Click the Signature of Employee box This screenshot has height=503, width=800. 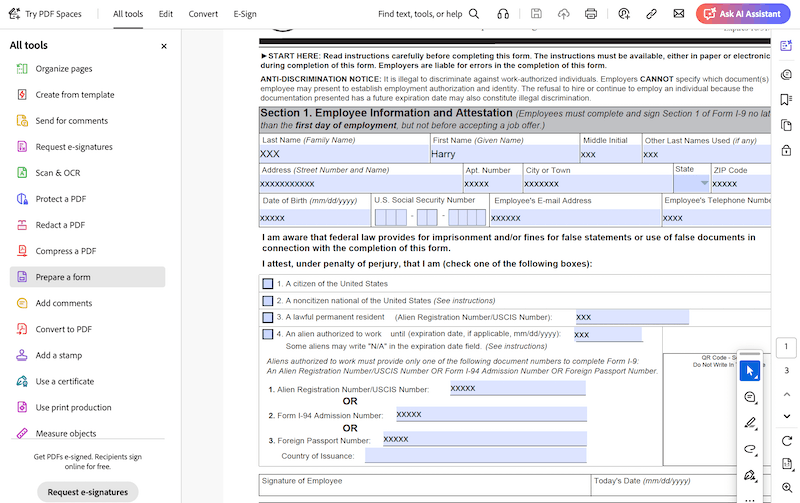[425, 486]
